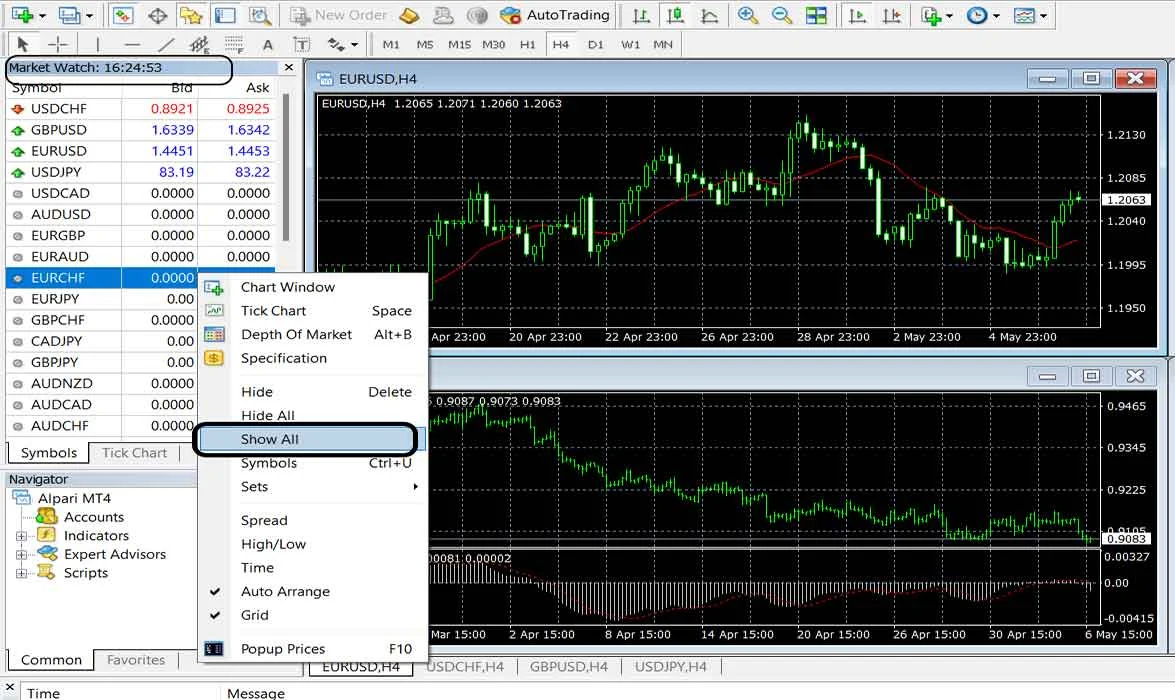Toggle the AutoTrading button
This screenshot has width=1175, height=700.
[x=555, y=15]
